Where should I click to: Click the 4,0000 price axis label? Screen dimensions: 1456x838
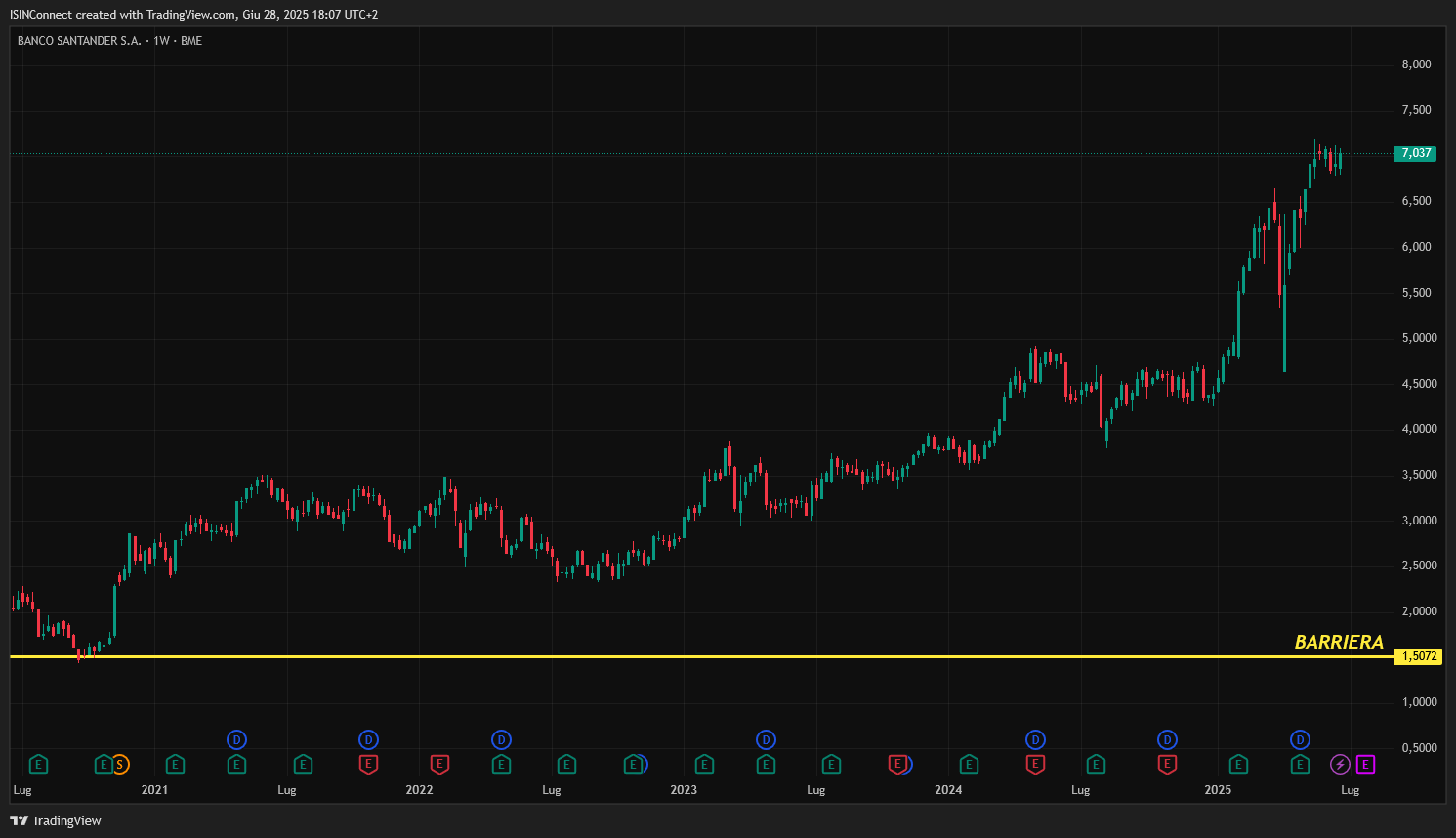[1419, 429]
